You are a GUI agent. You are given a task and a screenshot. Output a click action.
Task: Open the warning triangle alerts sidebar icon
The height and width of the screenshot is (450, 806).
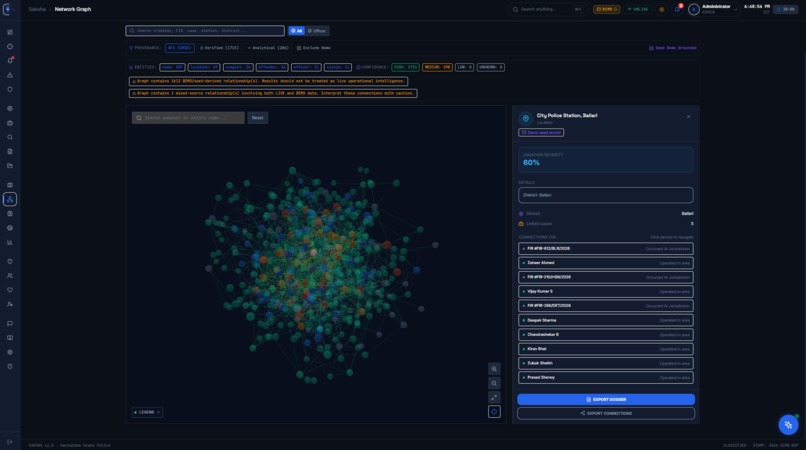(x=10, y=75)
